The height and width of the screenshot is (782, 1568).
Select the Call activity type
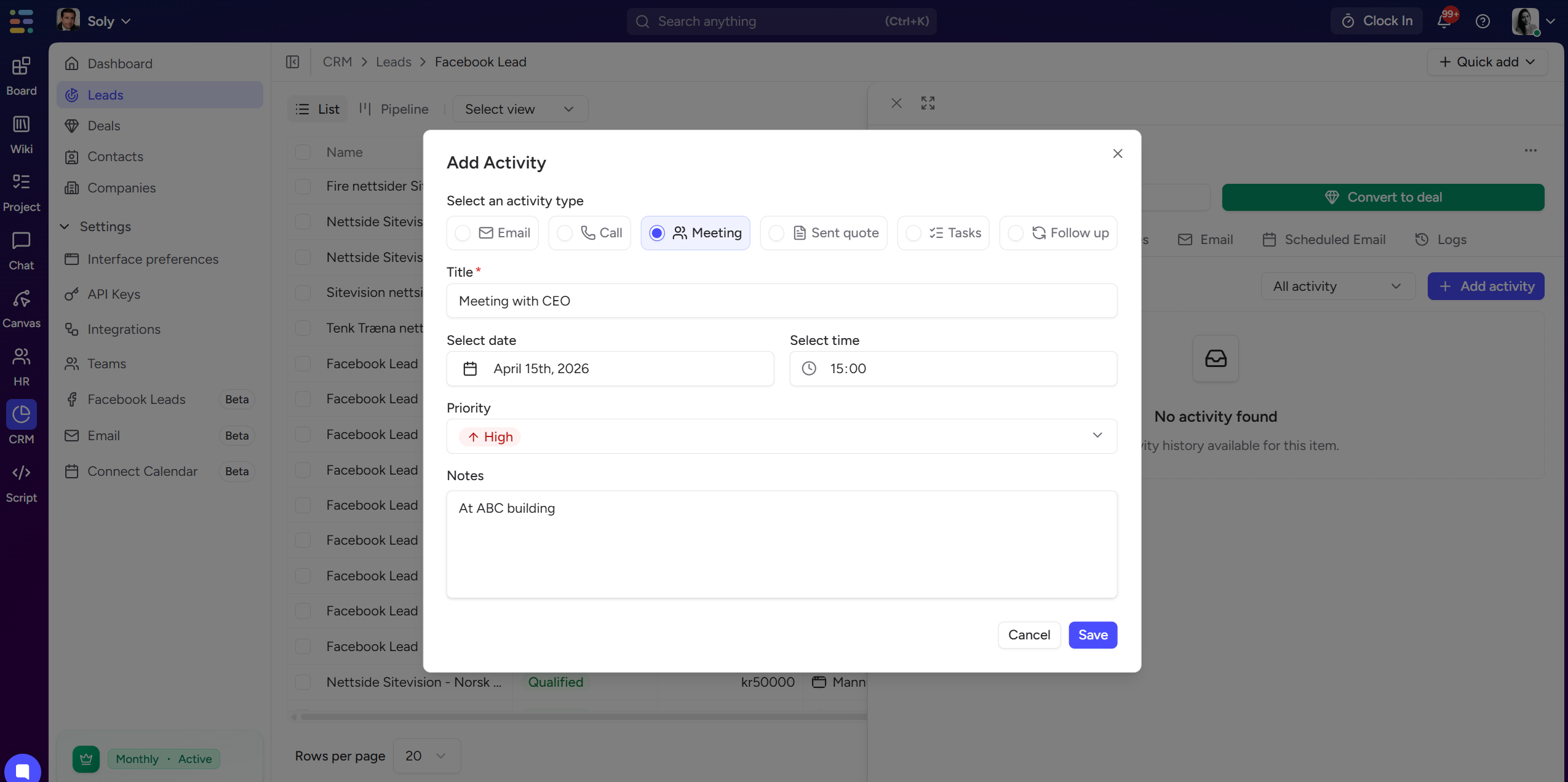click(589, 233)
